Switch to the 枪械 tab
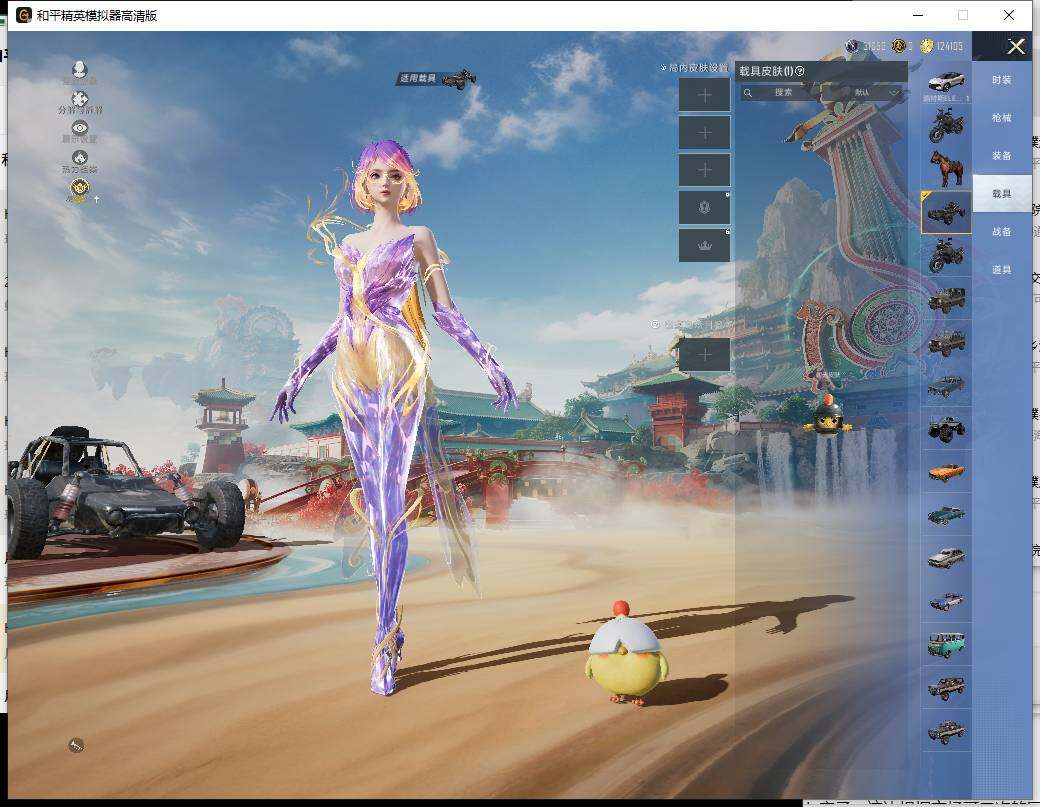The image size is (1040, 807). click(1001, 118)
